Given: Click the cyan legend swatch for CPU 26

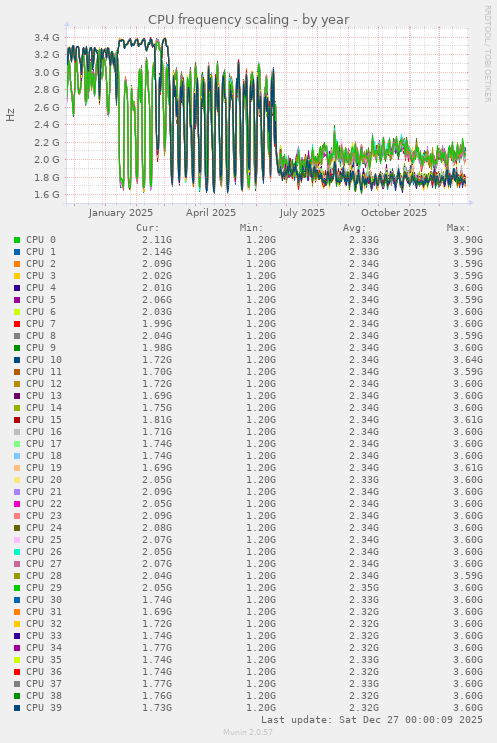Looking at the screenshot, I should pos(17,552).
